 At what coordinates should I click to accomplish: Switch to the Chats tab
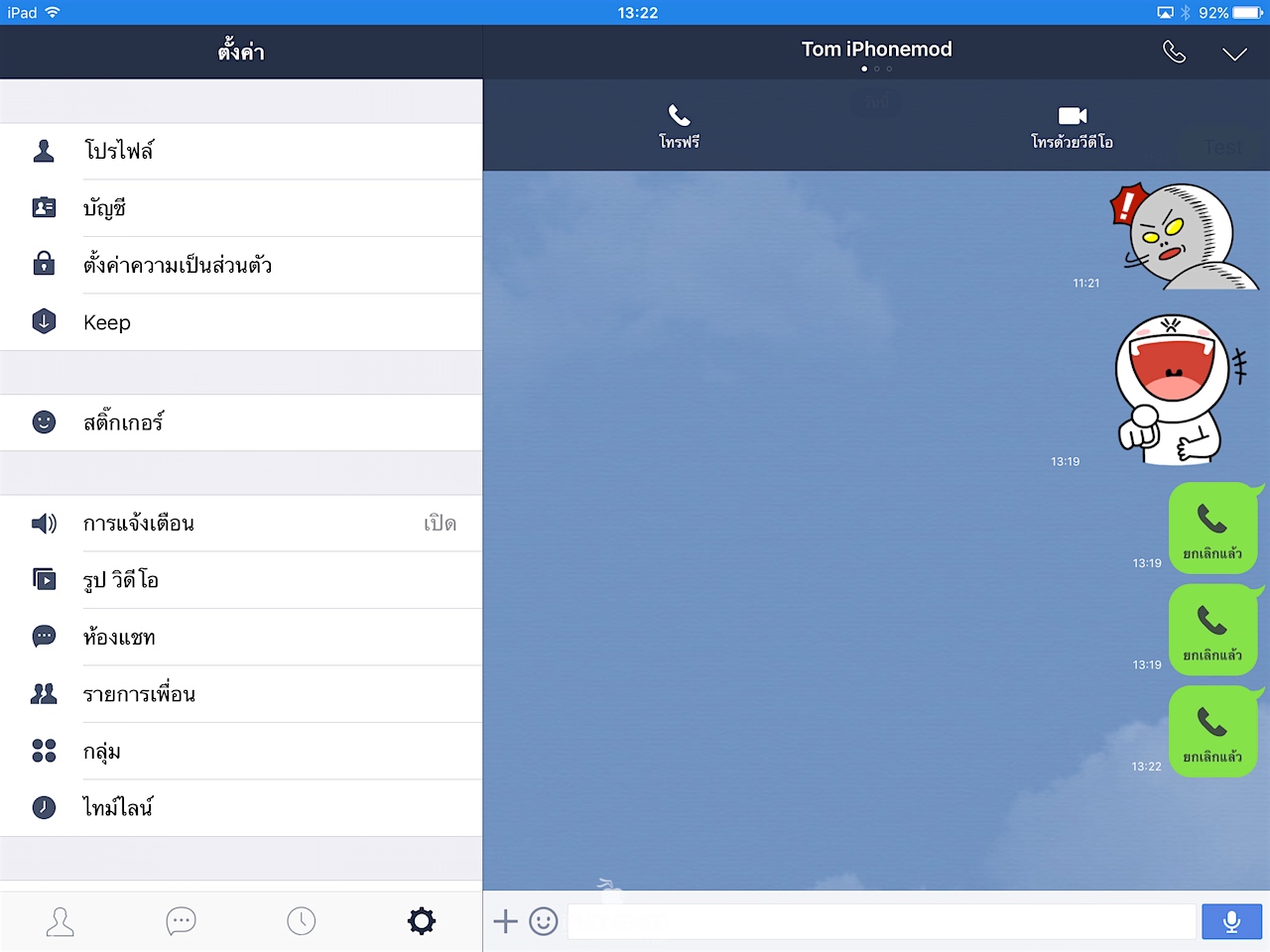(181, 921)
